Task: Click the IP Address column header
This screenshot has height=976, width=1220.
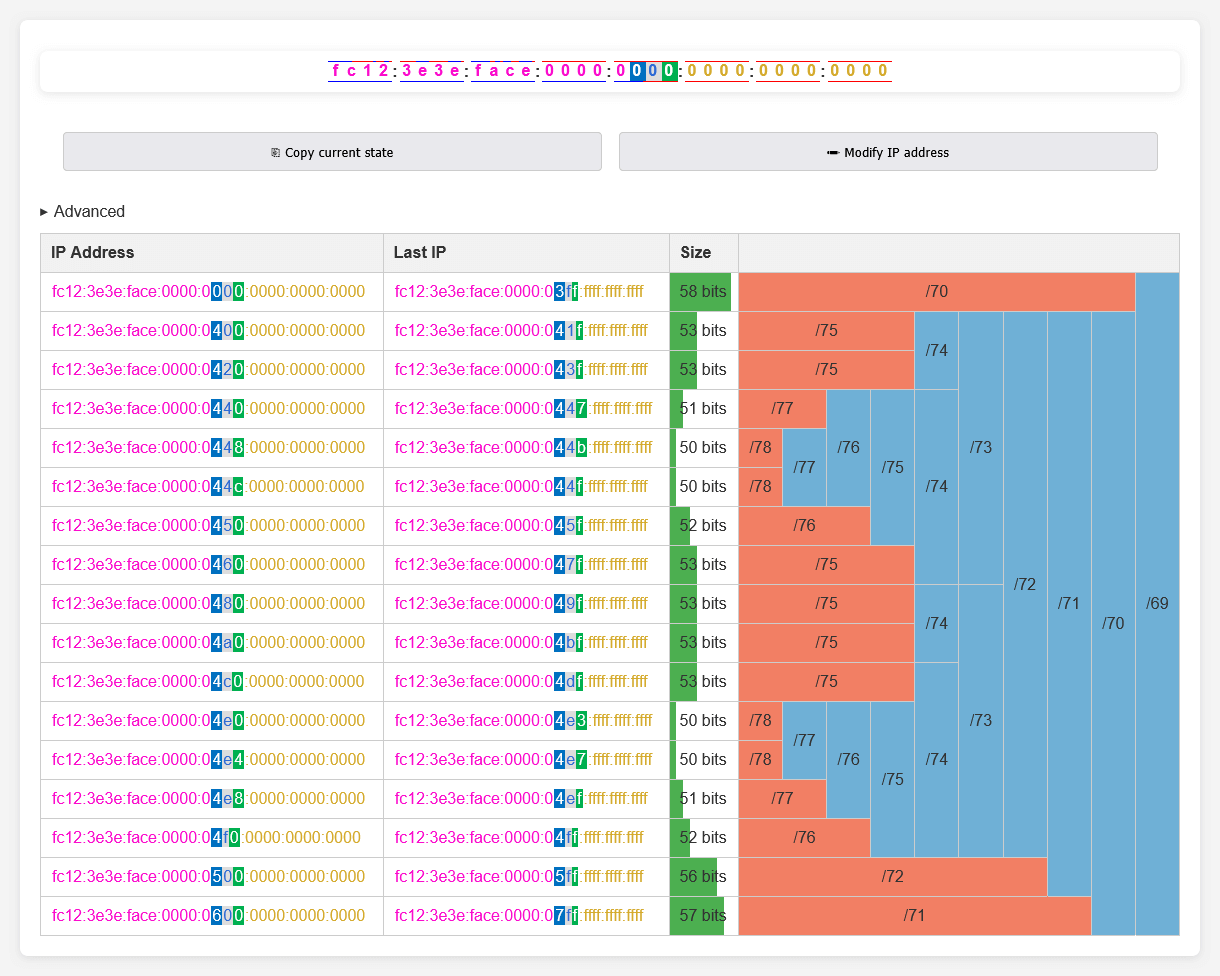Action: click(211, 253)
